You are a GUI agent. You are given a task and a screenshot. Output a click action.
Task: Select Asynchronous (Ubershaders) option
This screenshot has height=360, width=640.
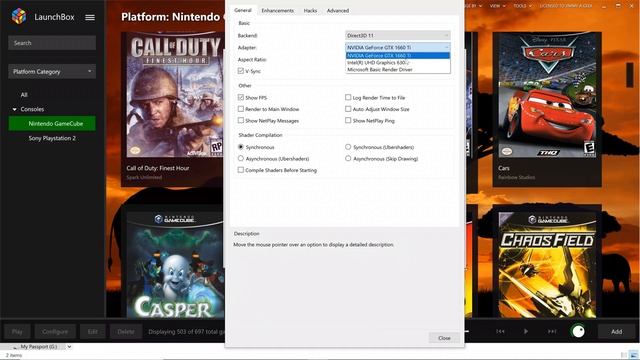pyautogui.click(x=241, y=158)
